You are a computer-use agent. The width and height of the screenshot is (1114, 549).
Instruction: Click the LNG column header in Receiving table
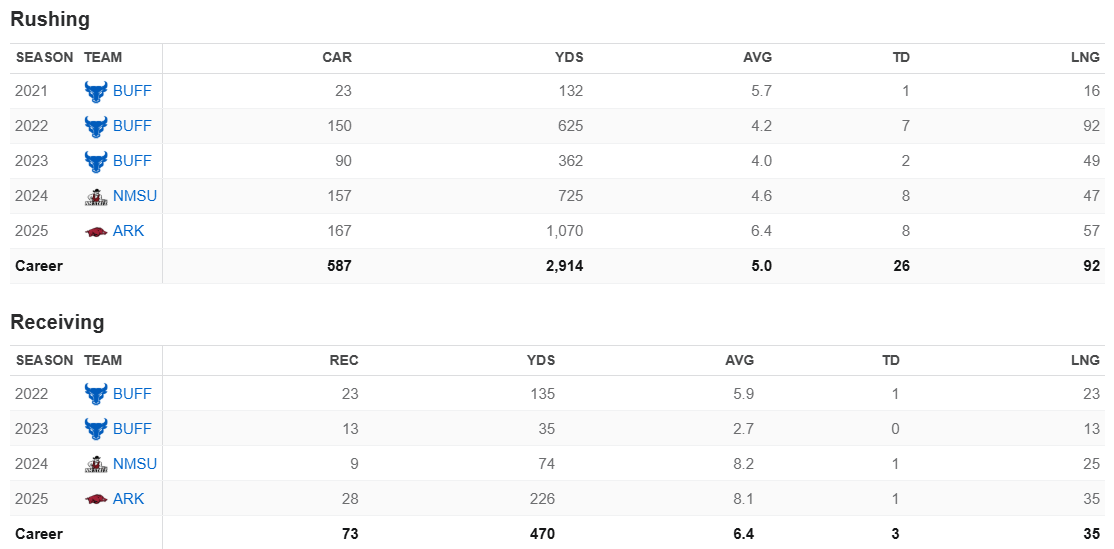click(x=1085, y=360)
